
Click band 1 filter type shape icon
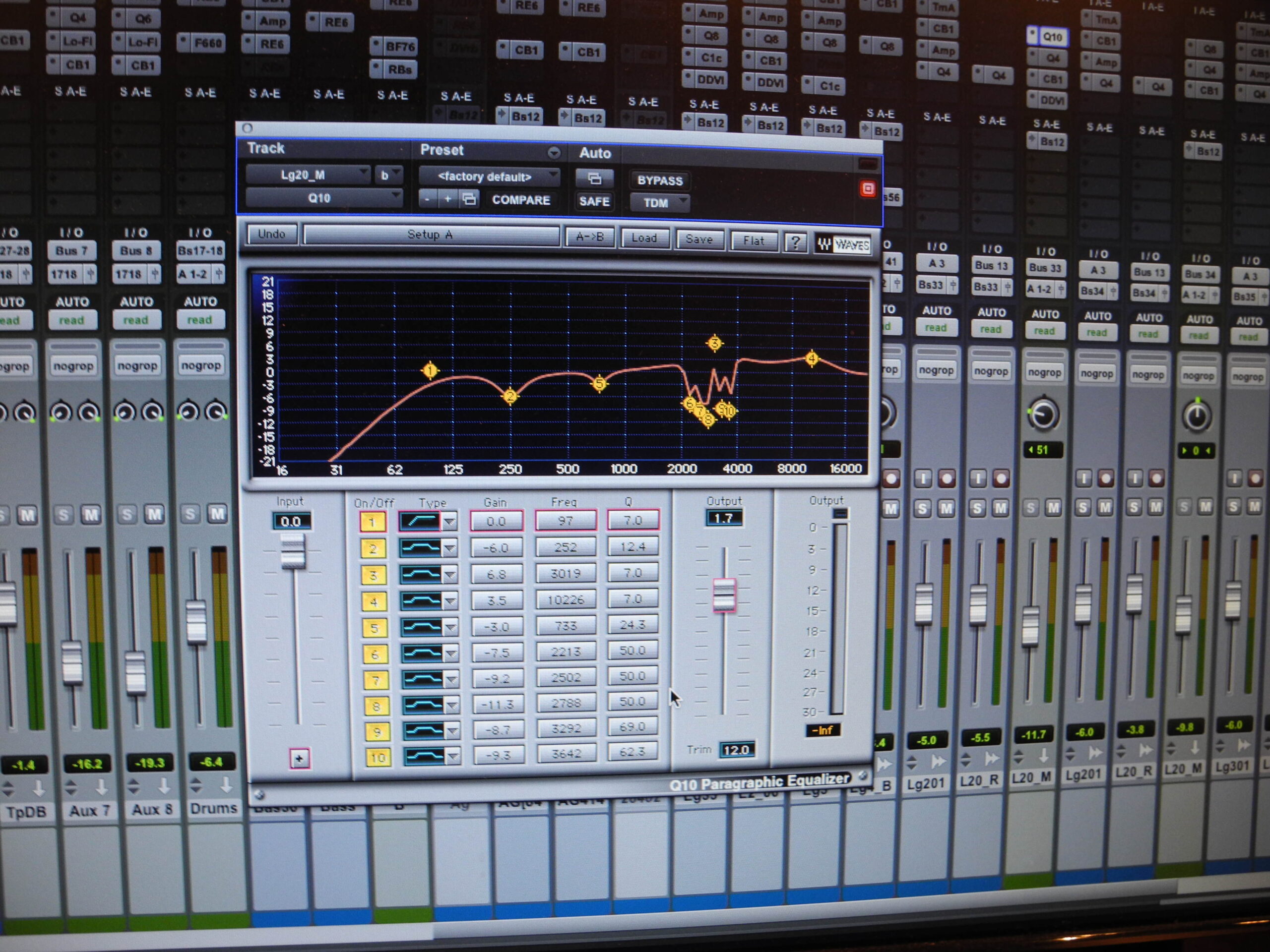420,522
